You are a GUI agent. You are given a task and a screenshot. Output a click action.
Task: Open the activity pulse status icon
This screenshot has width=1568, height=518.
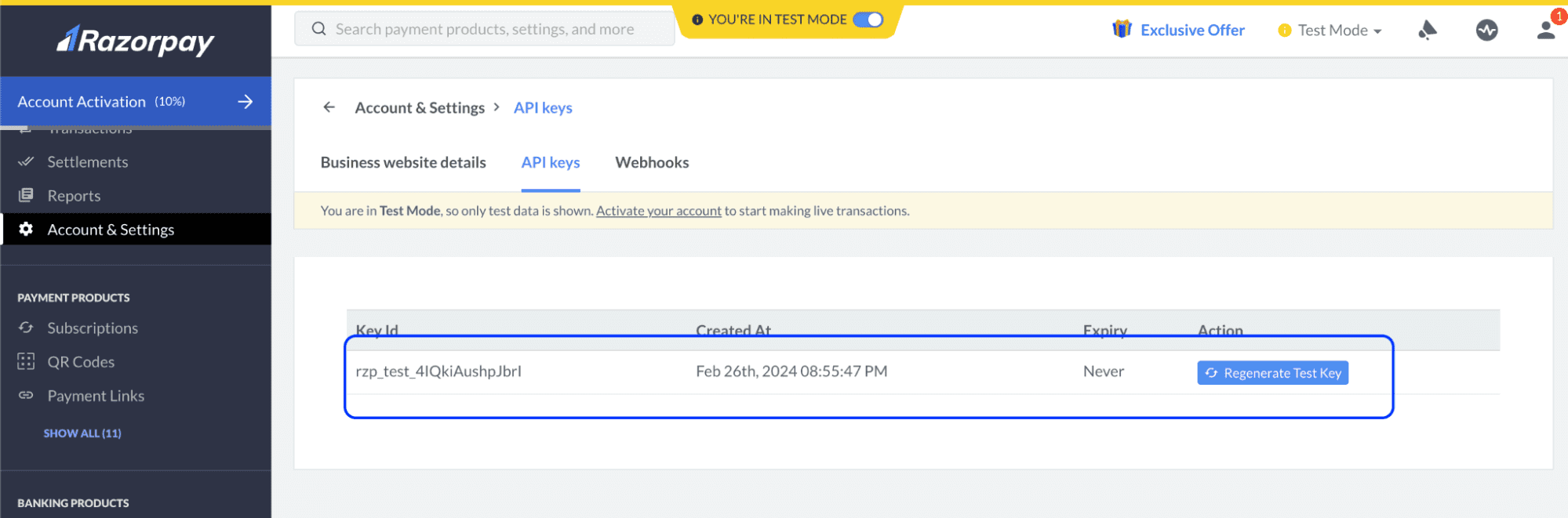click(1486, 31)
